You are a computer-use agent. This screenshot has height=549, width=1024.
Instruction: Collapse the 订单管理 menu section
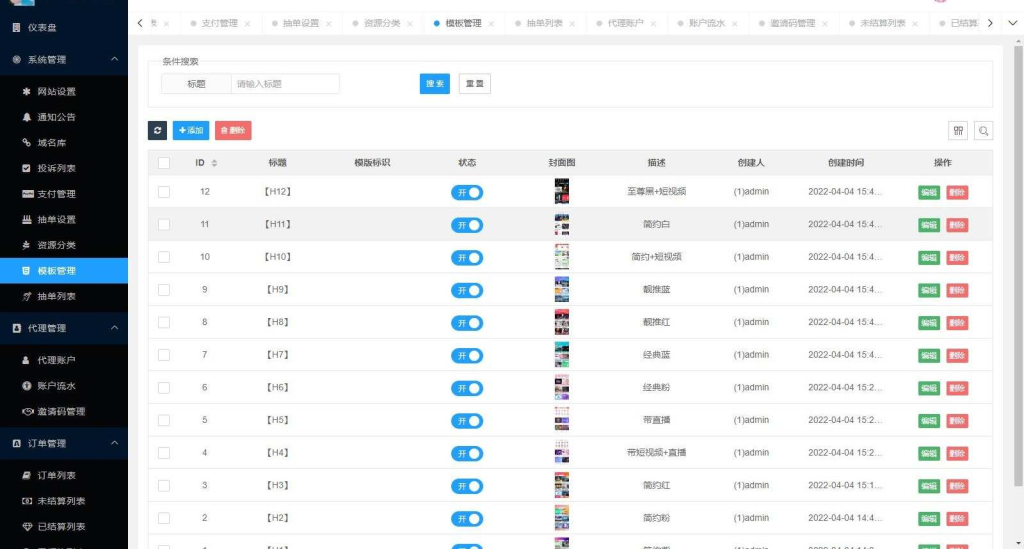114,443
